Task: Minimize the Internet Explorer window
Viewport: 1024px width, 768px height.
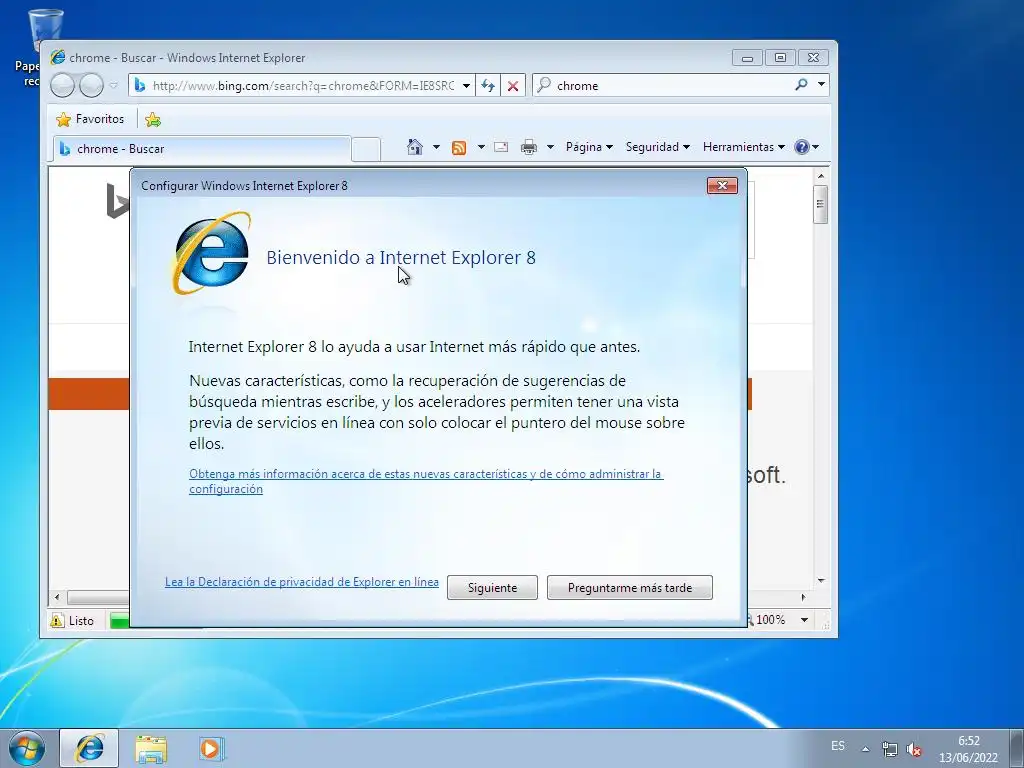Action: (747, 58)
